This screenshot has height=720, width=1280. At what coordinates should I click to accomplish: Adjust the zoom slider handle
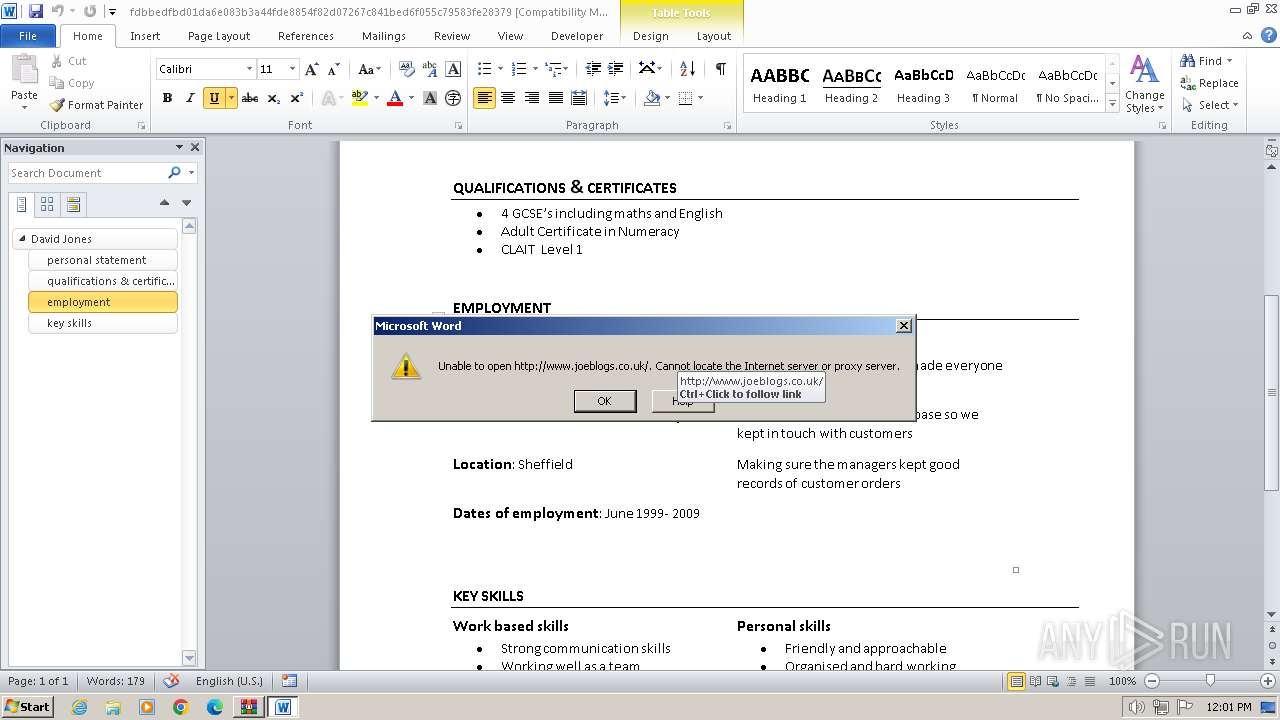1210,681
